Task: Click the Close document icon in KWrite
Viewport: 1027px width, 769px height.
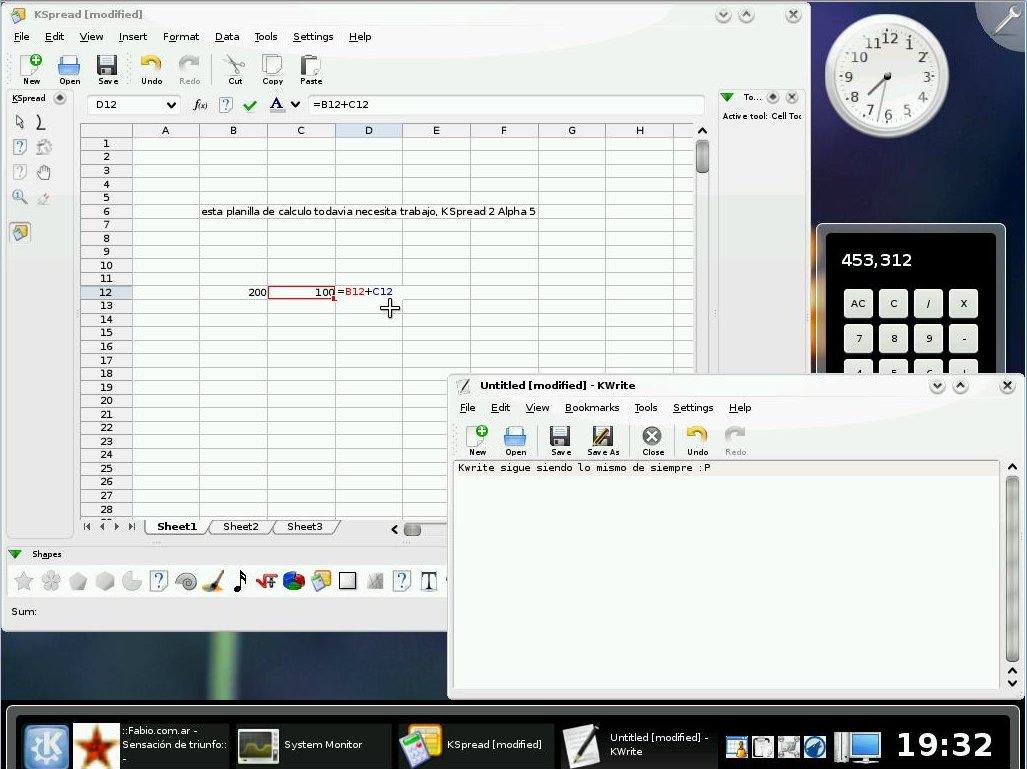Action: coord(652,441)
